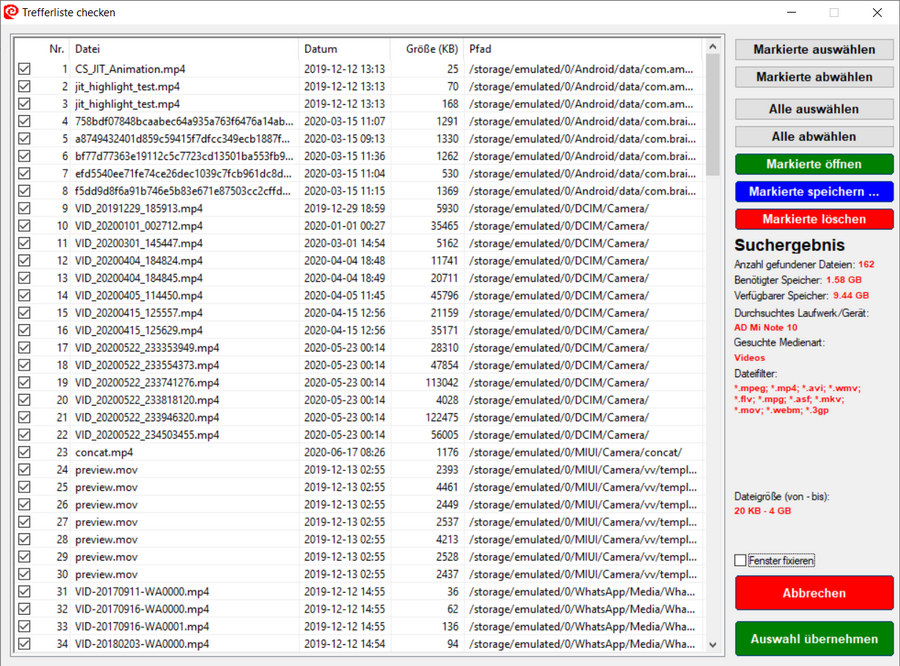Viewport: 900px width, 666px height.
Task: Toggle the checkbox of row 9 VID_20191229_185913.mp4
Action: 24,208
